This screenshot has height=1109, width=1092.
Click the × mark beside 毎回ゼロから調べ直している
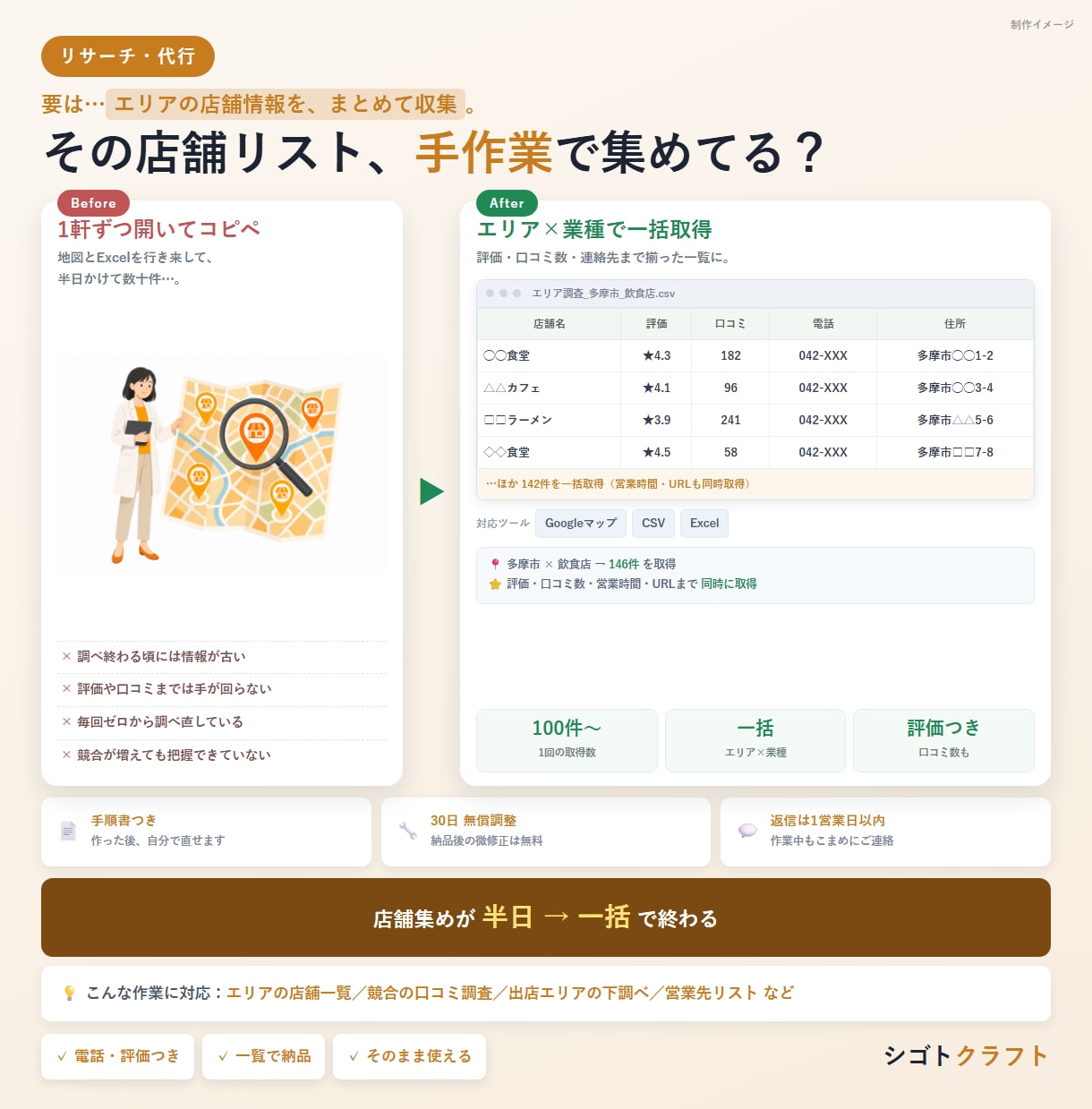[66, 721]
